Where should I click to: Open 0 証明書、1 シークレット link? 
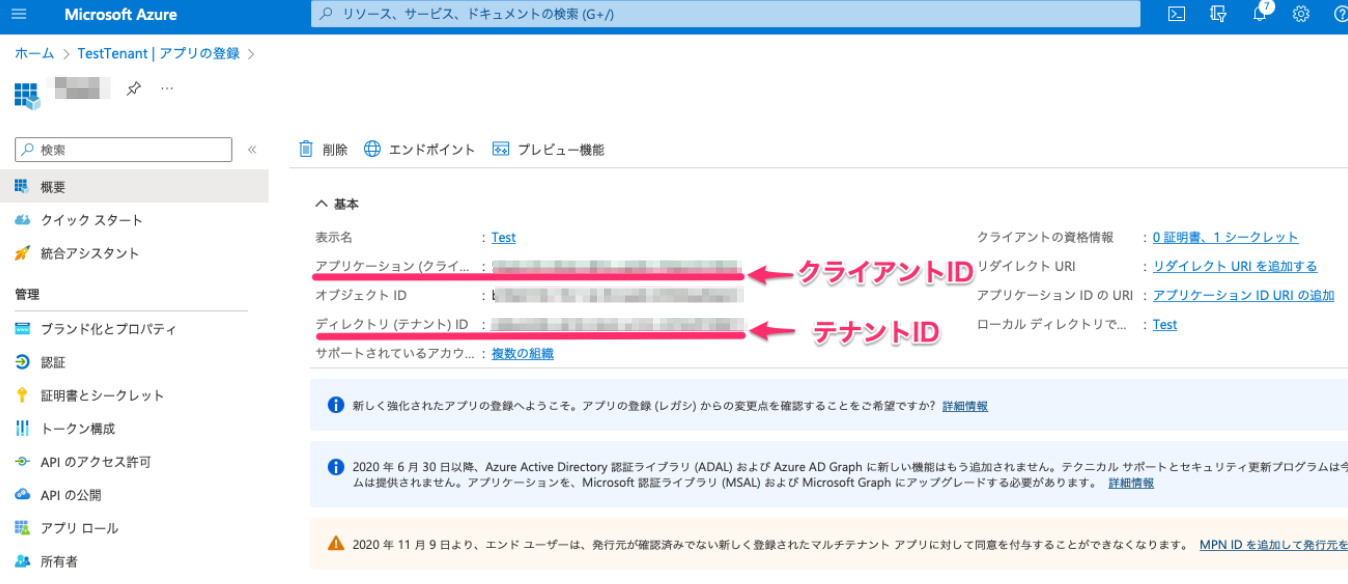(1225, 238)
